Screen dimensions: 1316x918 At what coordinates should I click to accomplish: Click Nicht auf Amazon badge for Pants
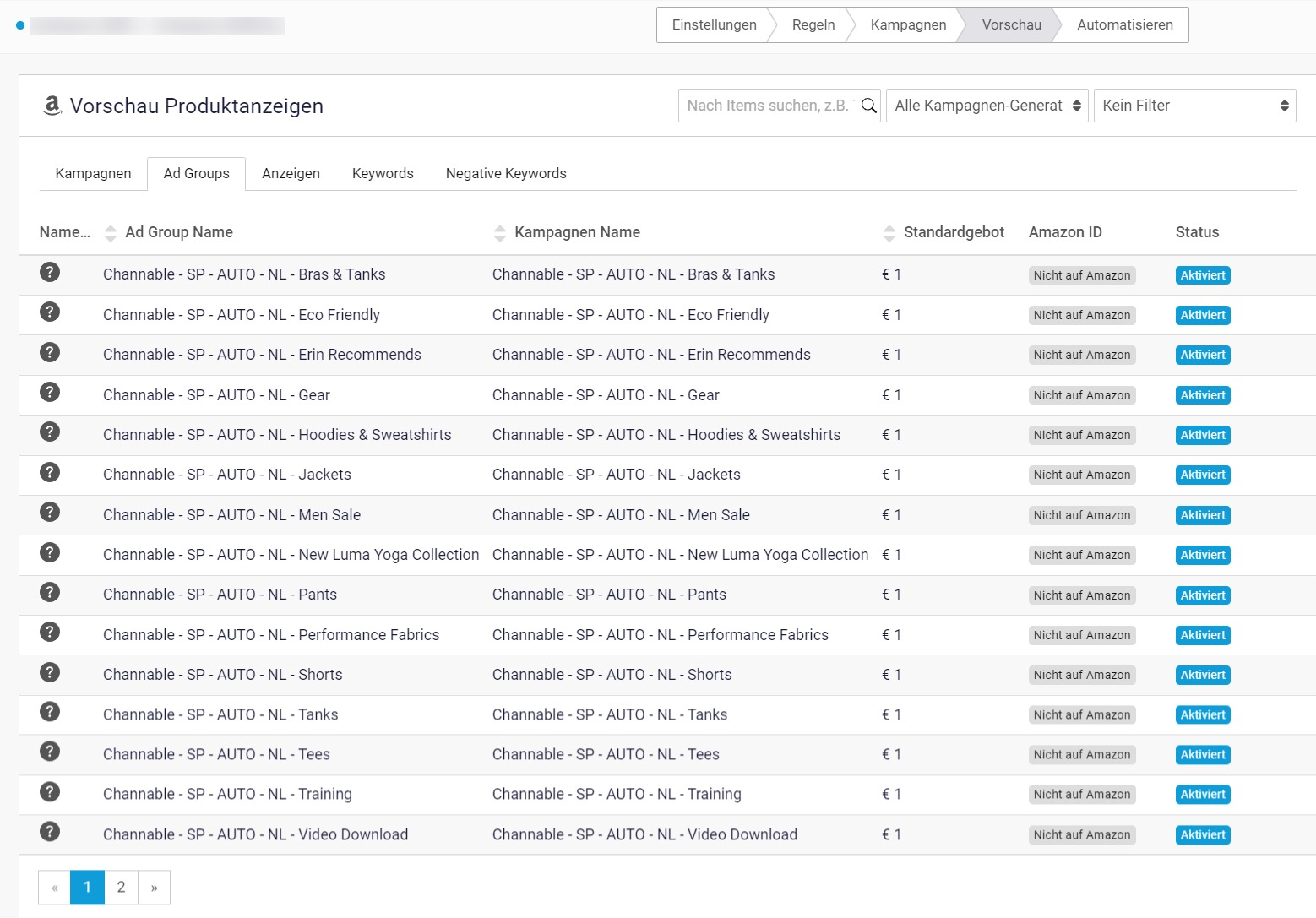(1082, 595)
